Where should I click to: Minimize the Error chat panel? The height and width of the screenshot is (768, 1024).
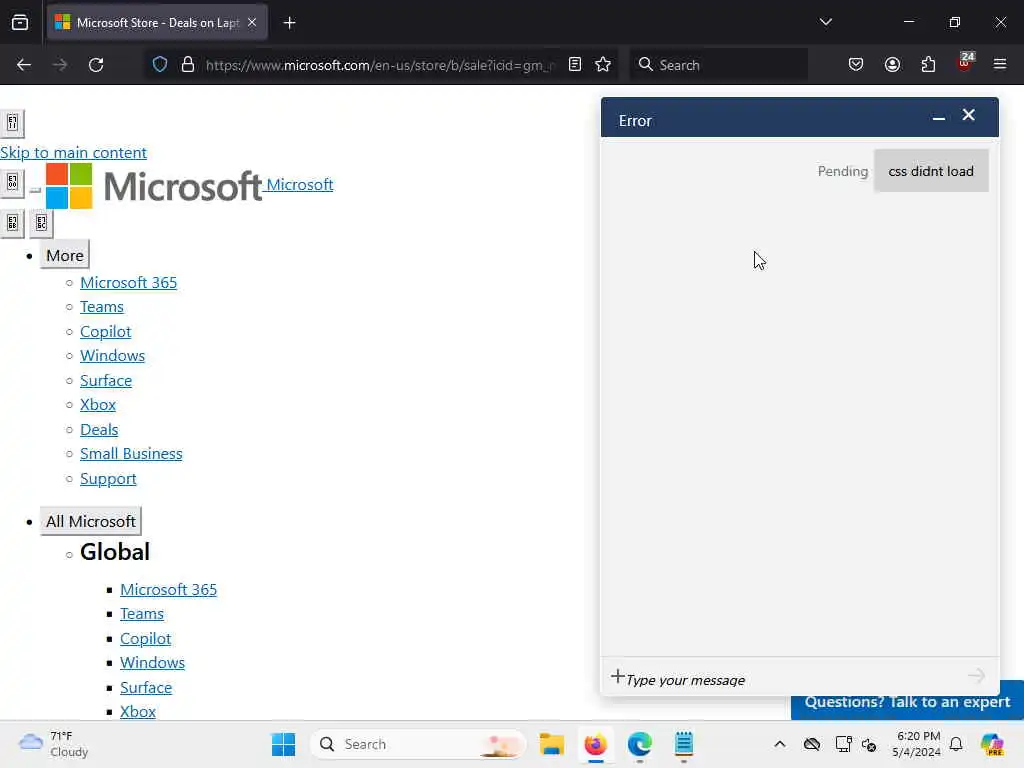coord(938,118)
